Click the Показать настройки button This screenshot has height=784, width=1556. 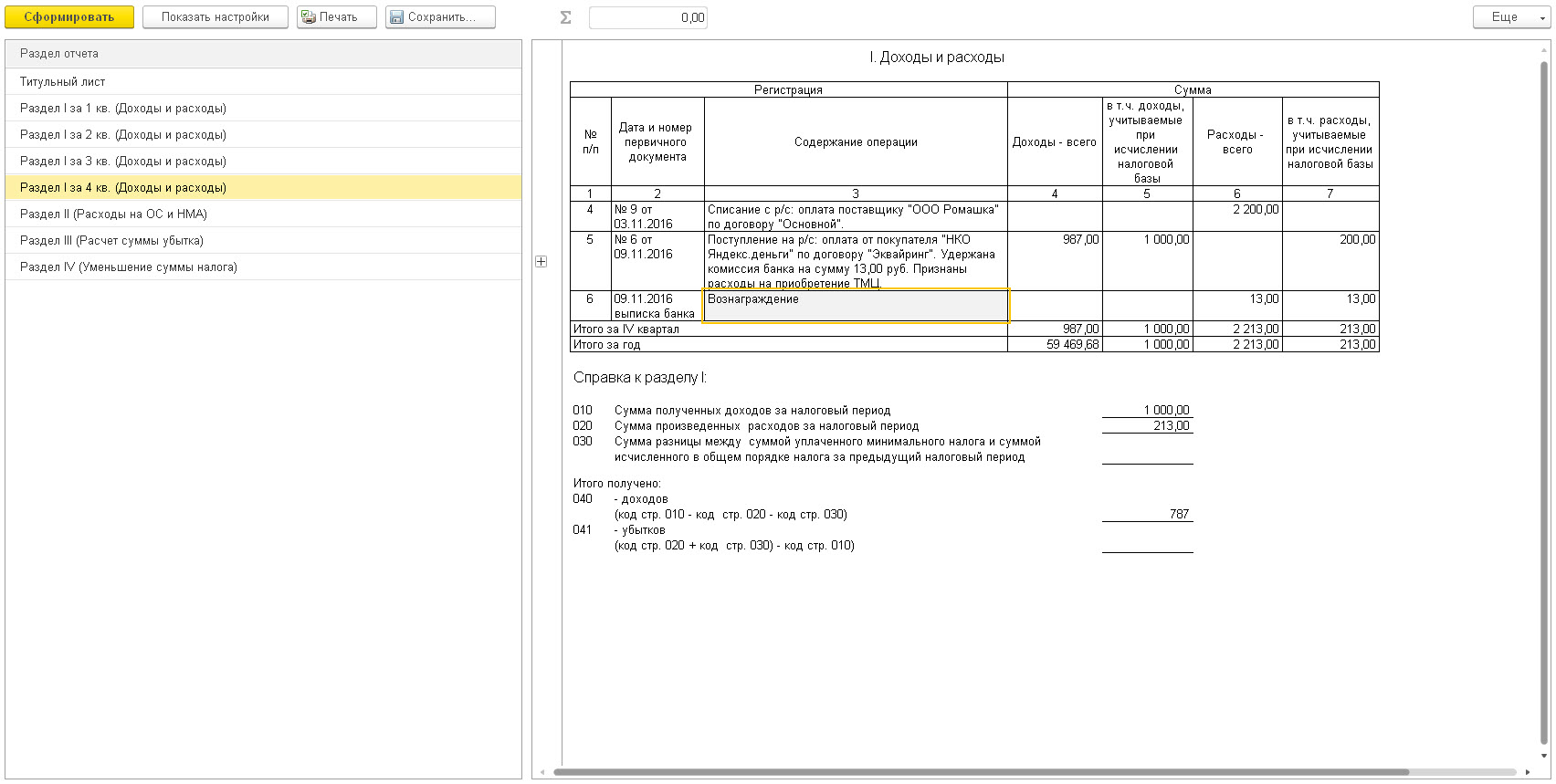216,17
